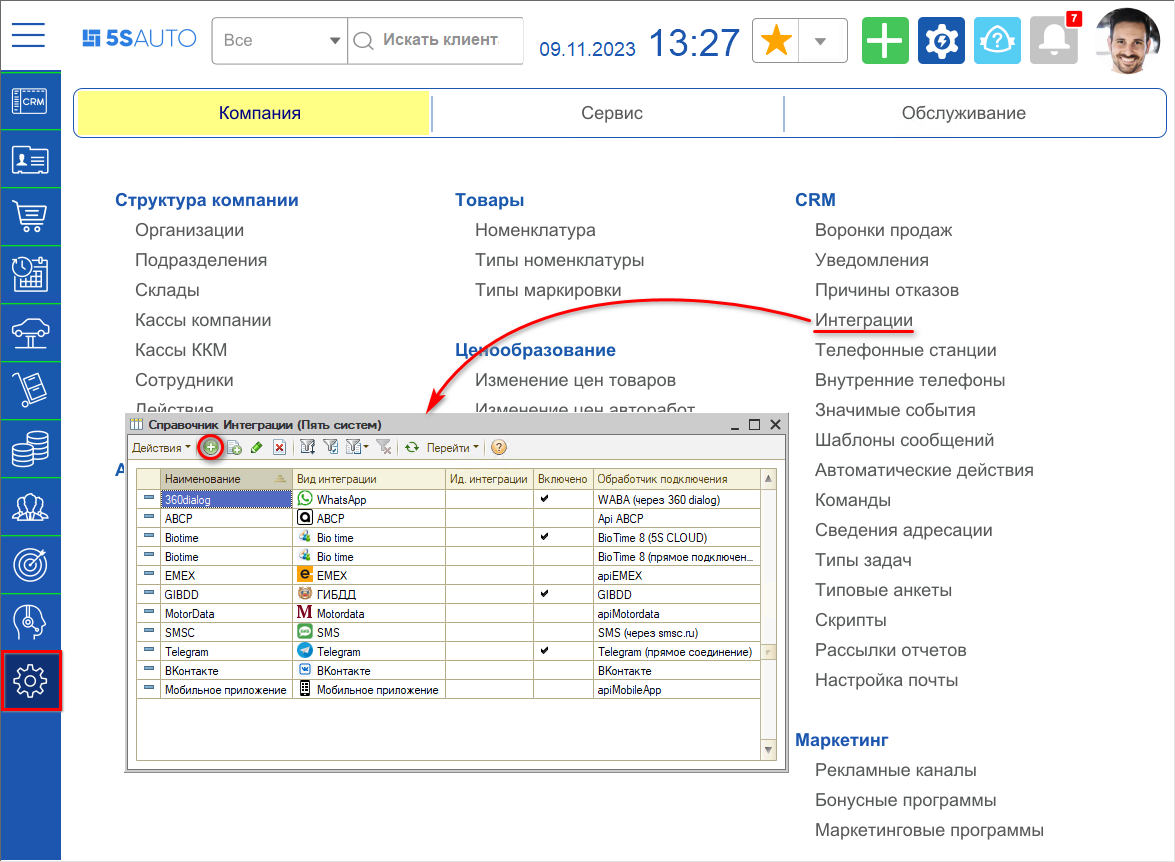Open the user profile avatar
This screenshot has width=1175, height=862.
pos(1128,40)
